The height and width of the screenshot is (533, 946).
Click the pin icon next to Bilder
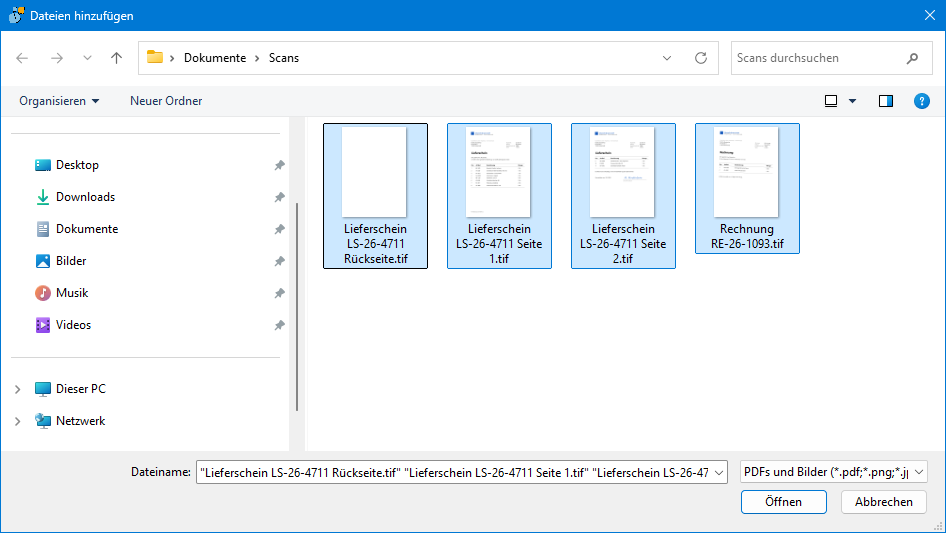coord(279,261)
